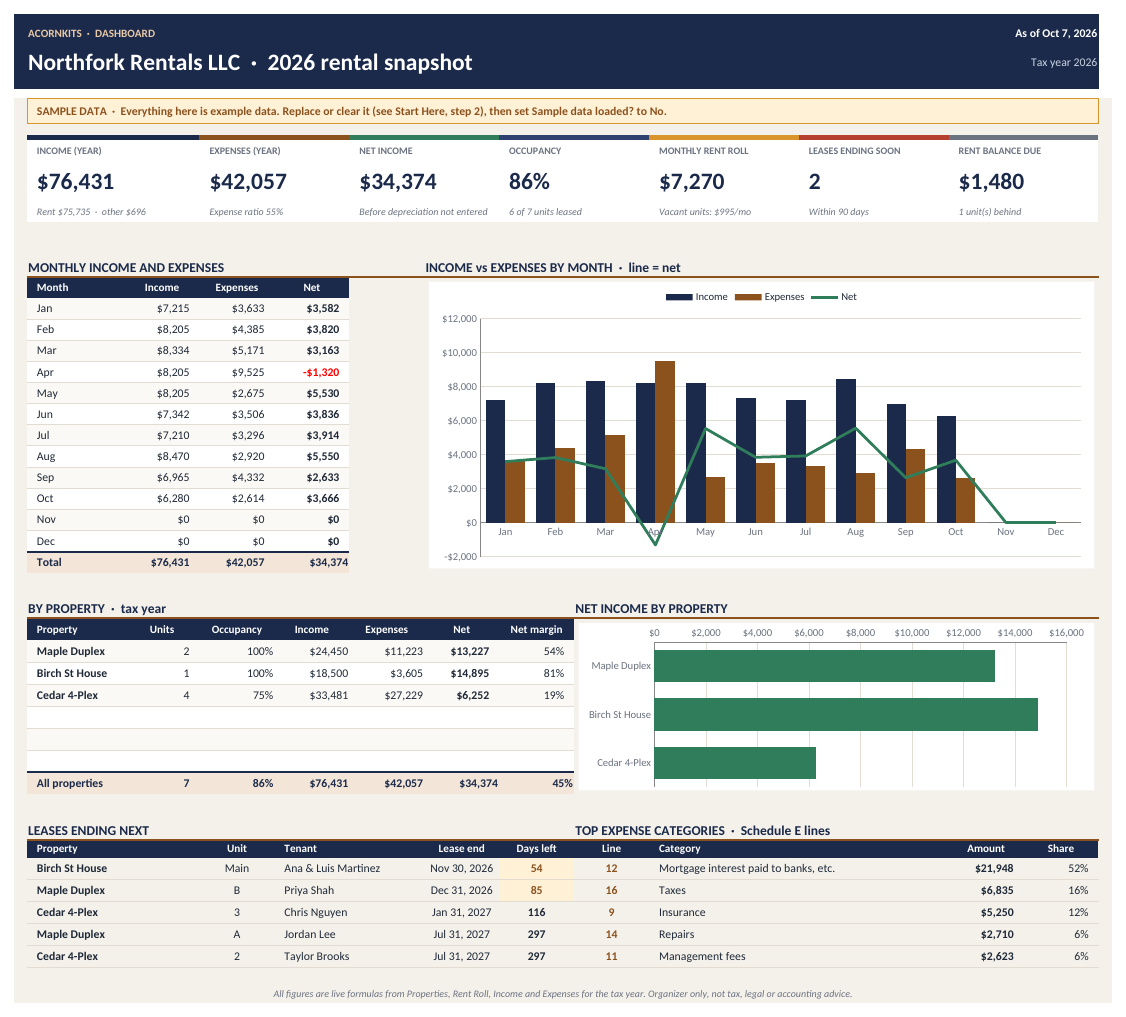The image size is (1126, 1017).
Task: Click Schedule E line number 12
Action: 611,868
